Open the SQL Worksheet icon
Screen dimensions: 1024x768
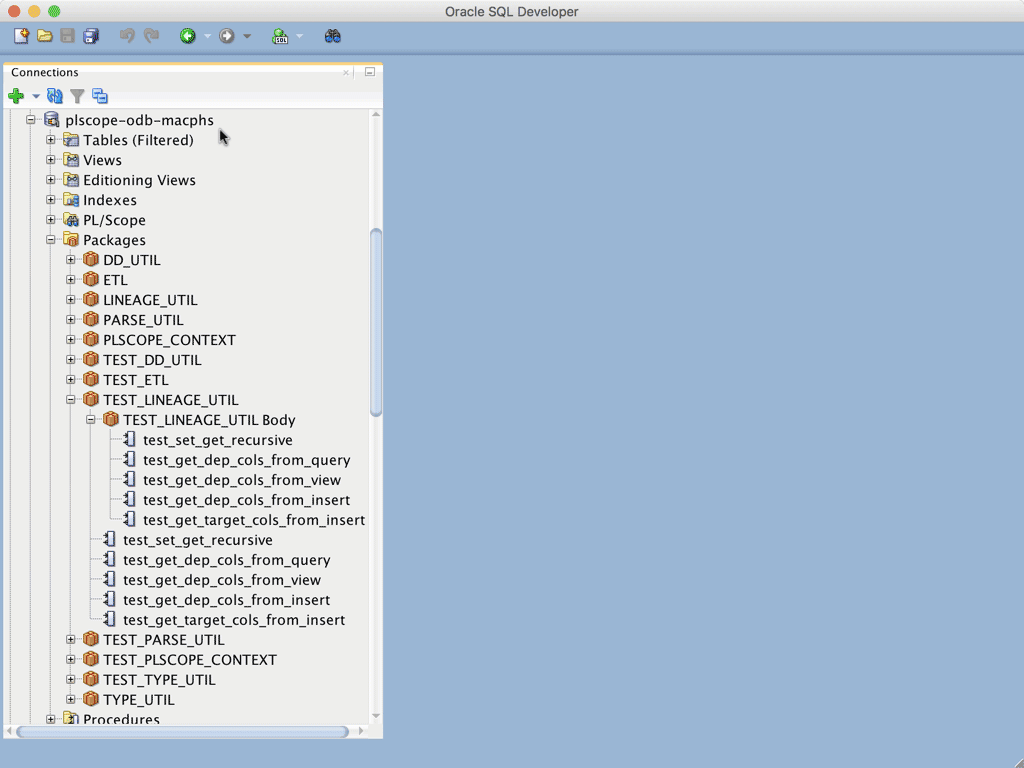tap(280, 36)
